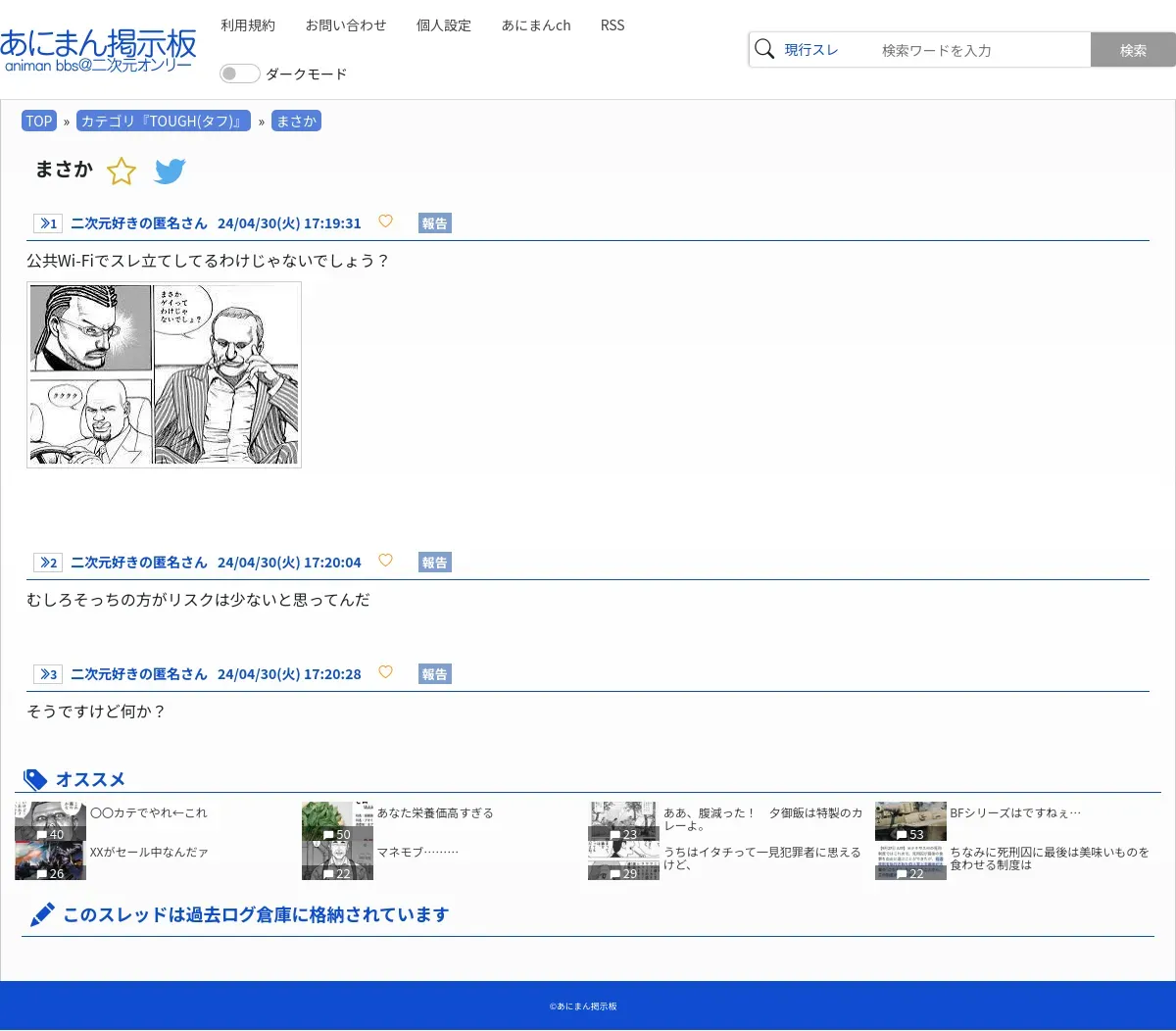Click the pencil icon by archive notice

pyautogui.click(x=42, y=914)
